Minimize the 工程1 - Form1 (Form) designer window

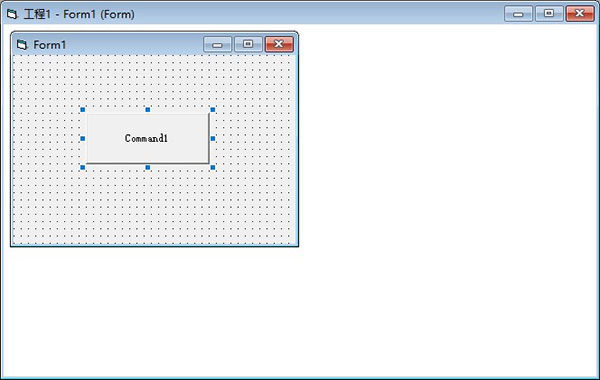point(518,14)
